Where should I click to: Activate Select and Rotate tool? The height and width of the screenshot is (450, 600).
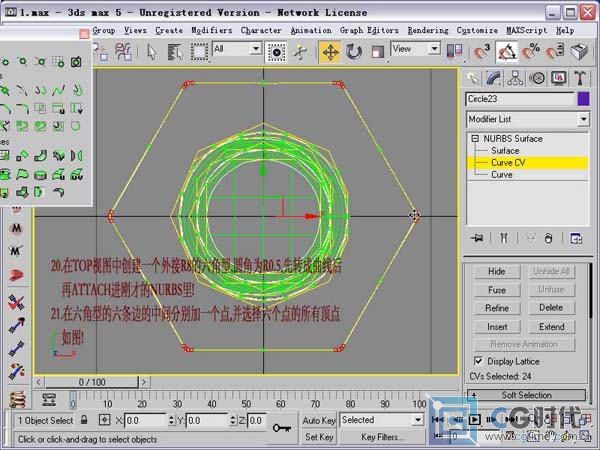tap(354, 52)
